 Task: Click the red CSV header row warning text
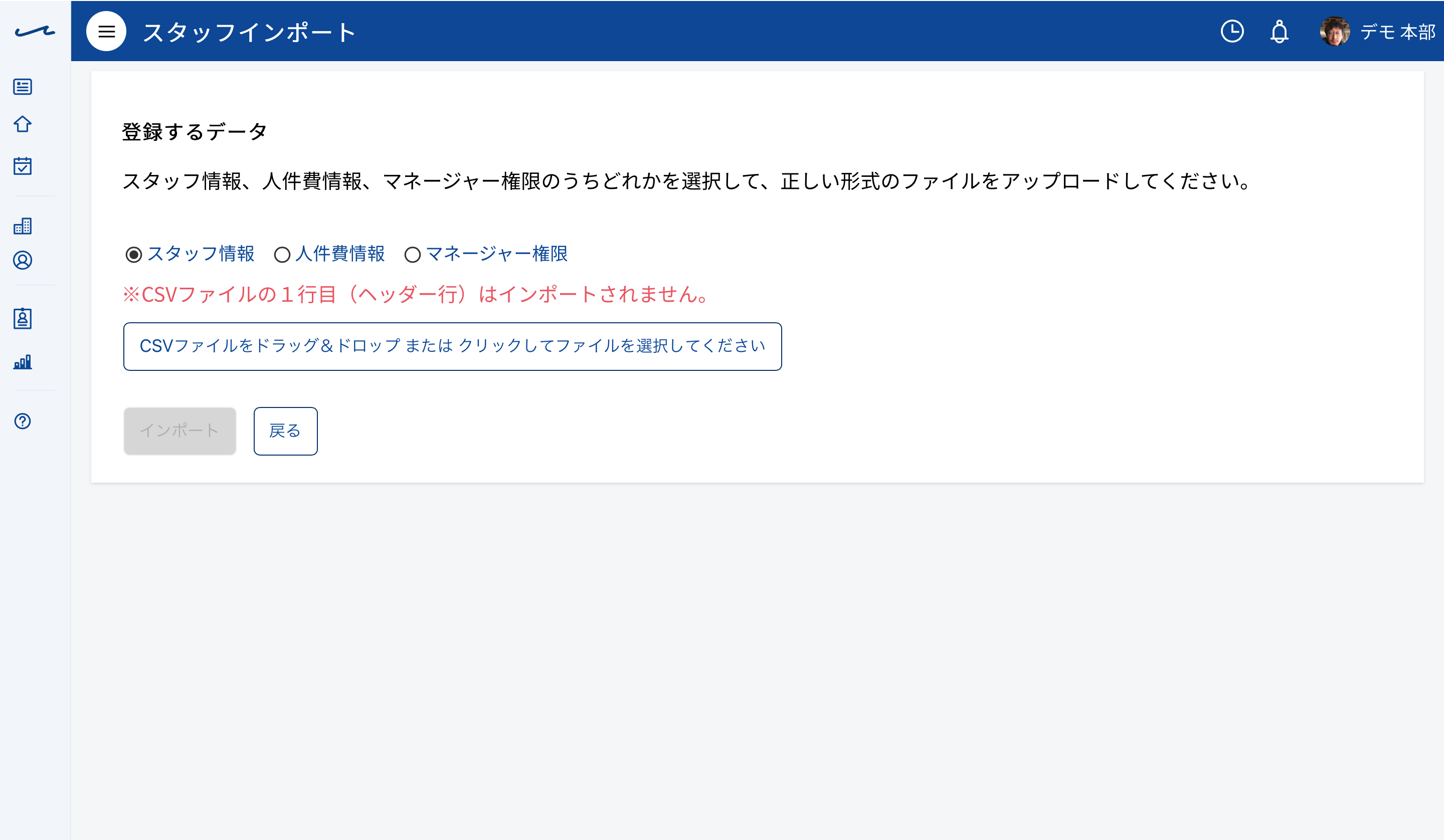click(416, 295)
